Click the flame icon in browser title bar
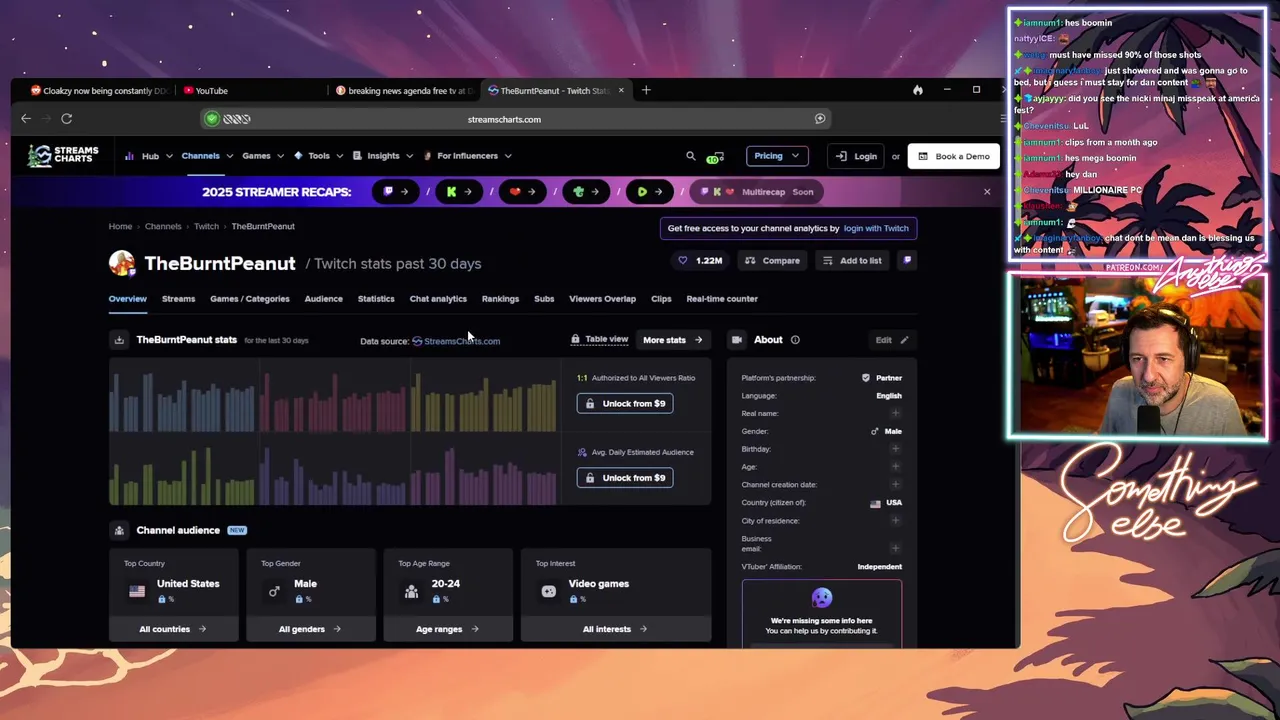The height and width of the screenshot is (720, 1280). 917,90
